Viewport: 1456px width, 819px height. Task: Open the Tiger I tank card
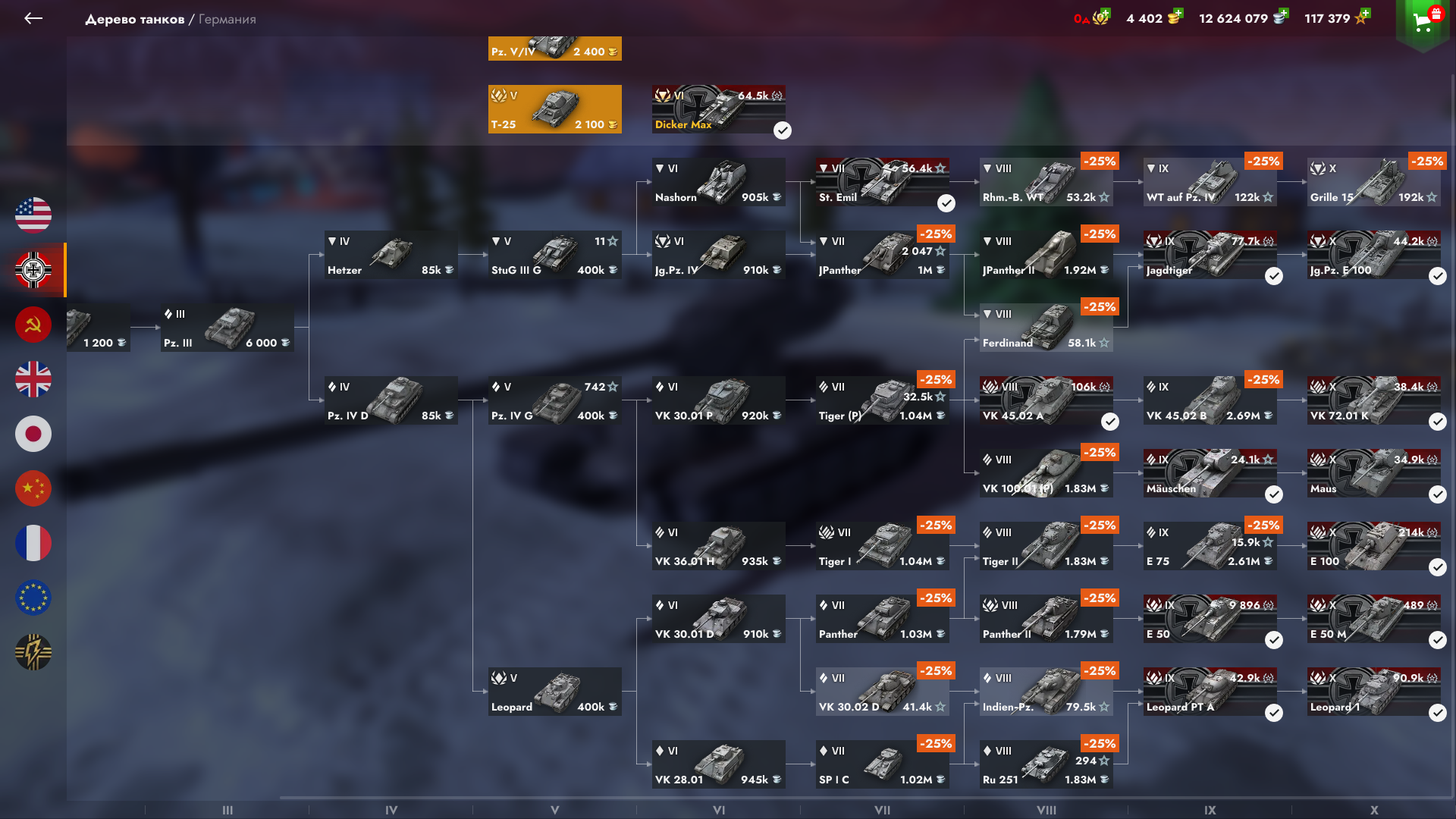click(x=883, y=546)
